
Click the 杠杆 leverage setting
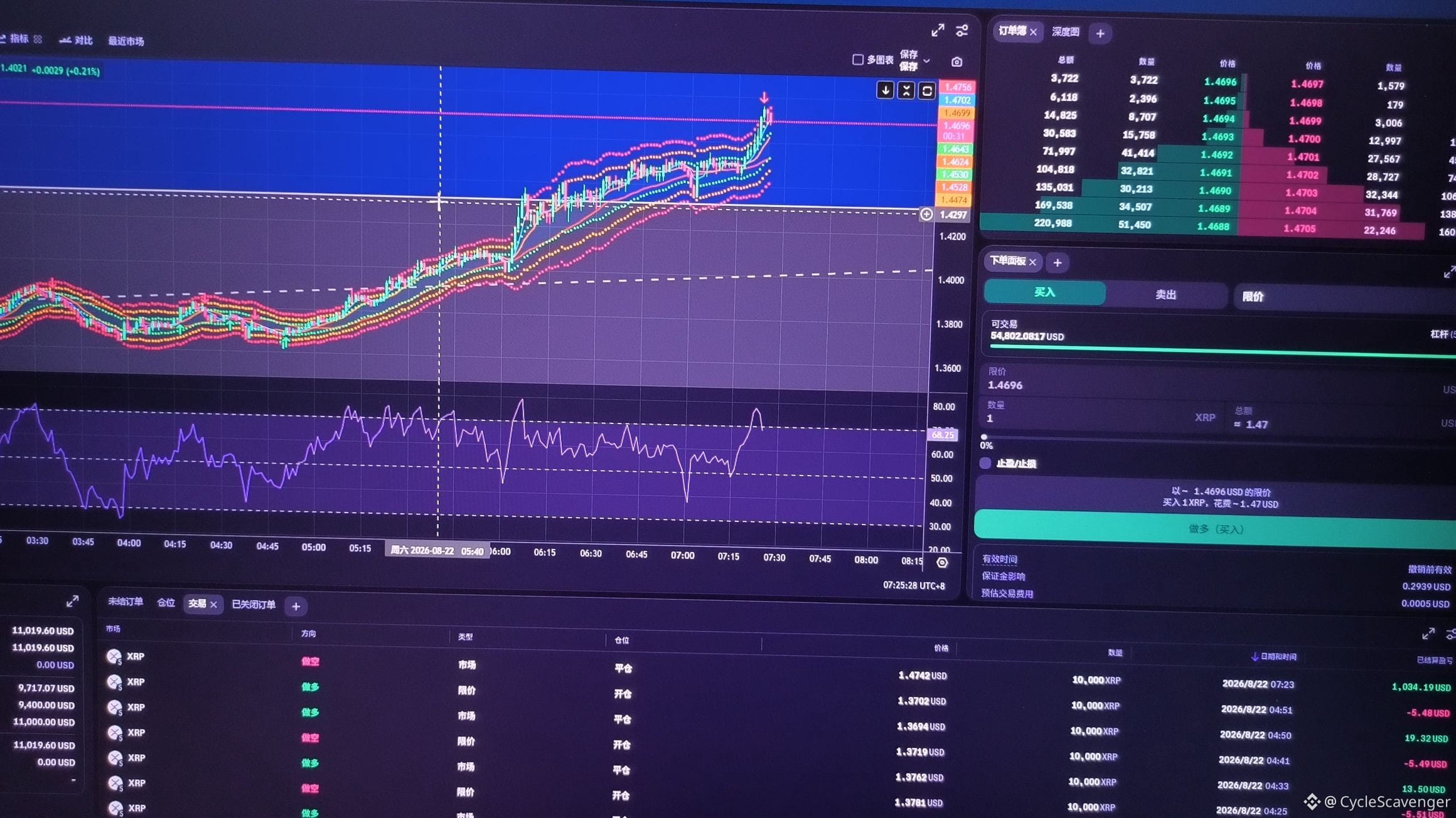(1442, 334)
